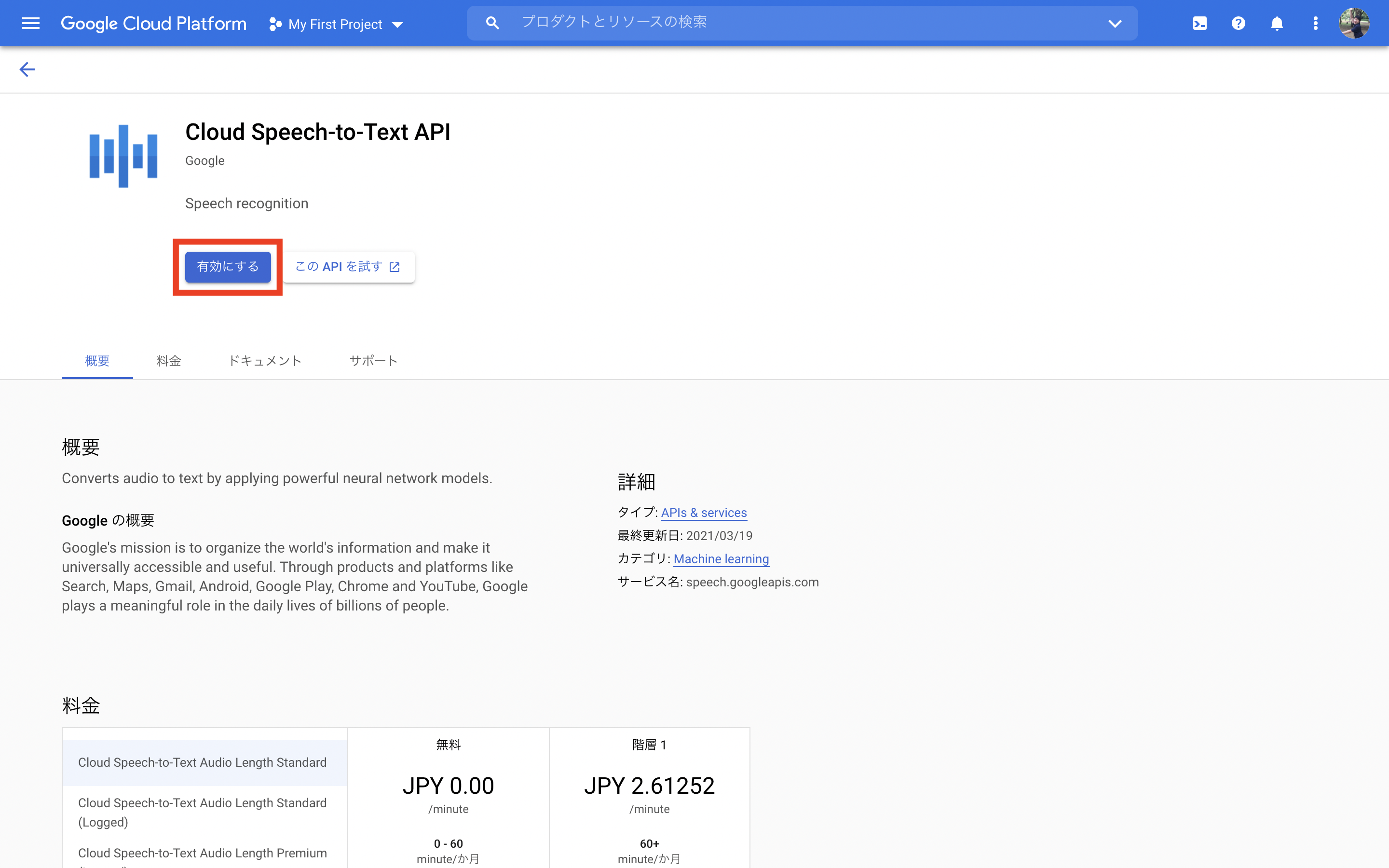This screenshot has width=1389, height=868.
Task: Open the My First Project selector
Action: pyautogui.click(x=336, y=24)
